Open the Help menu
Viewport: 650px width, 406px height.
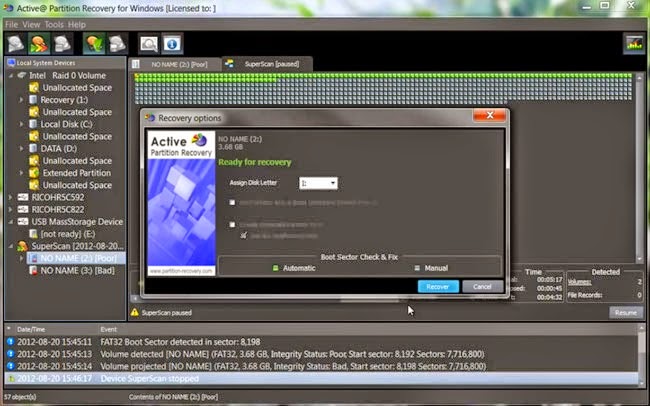[x=77, y=25]
